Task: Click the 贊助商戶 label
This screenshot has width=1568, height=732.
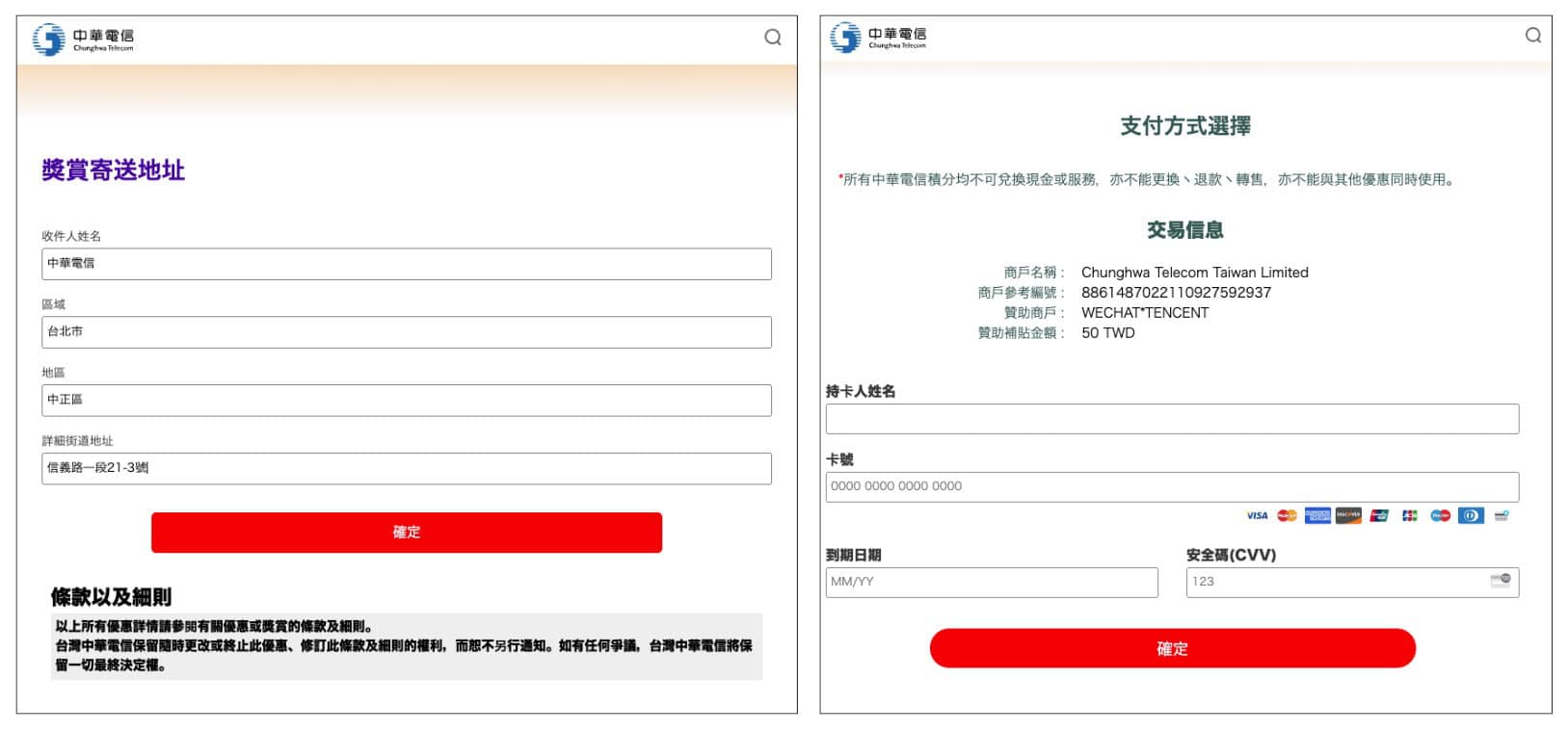Action: tap(1034, 313)
